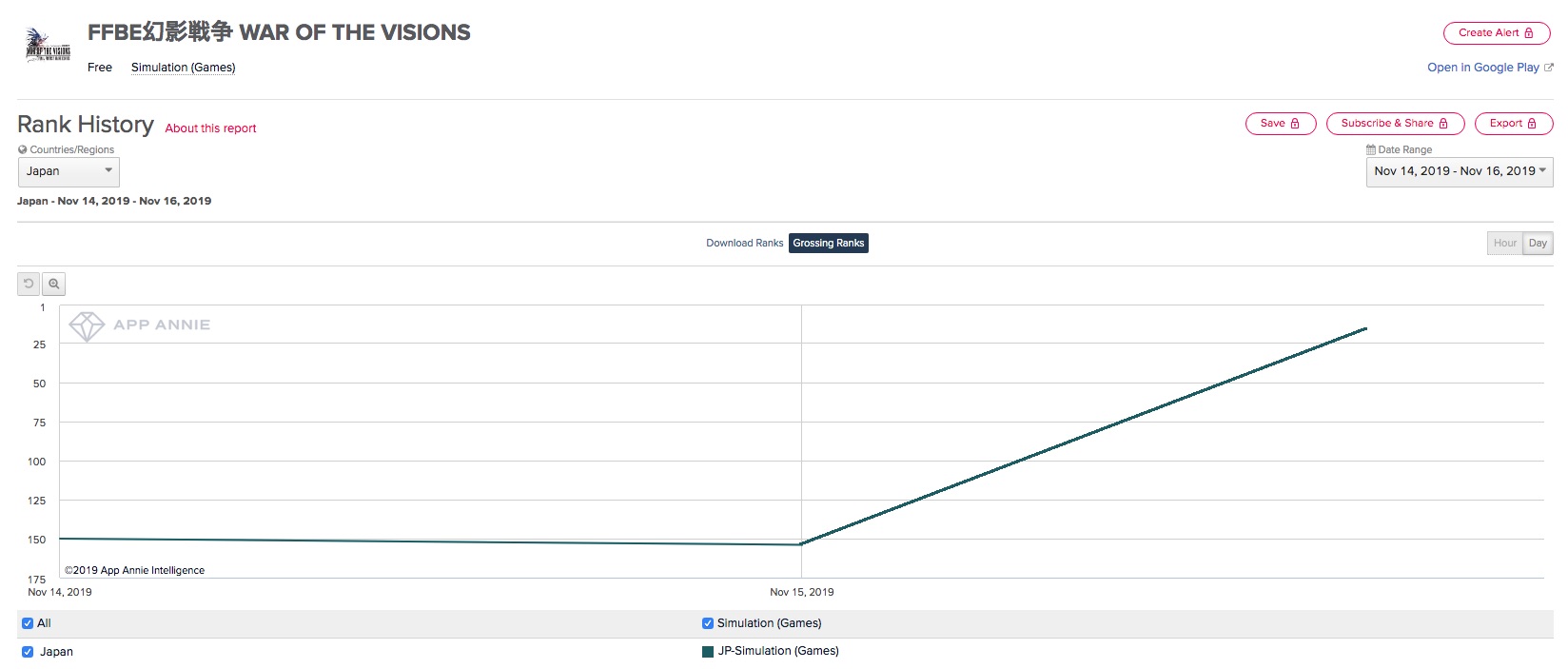Click the Rank History heading
Screen dimensions: 1568x669
[x=86, y=125]
